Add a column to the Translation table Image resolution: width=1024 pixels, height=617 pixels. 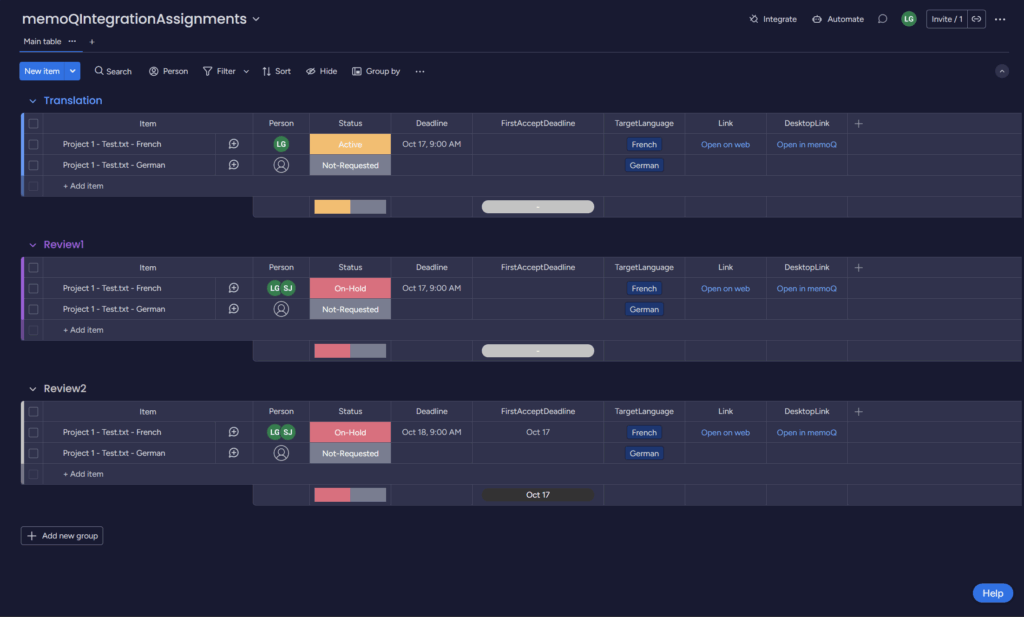tap(858, 123)
